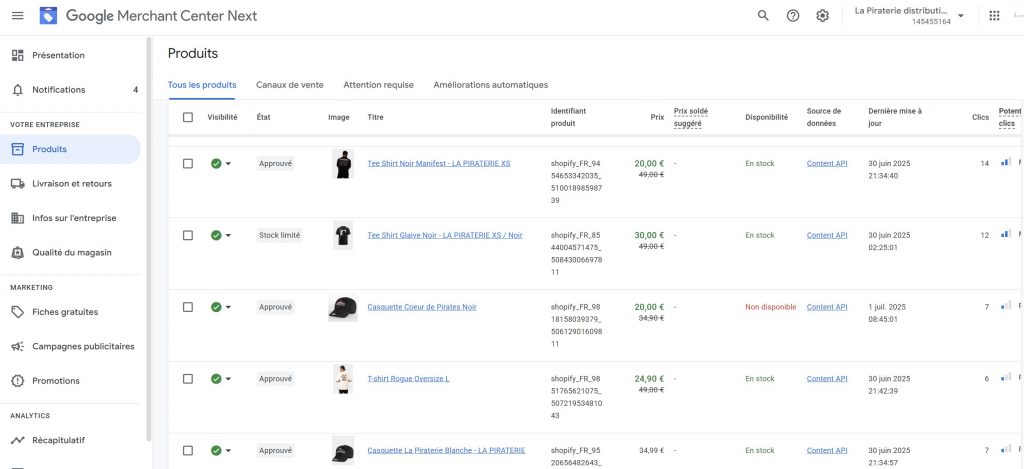The height and width of the screenshot is (469, 1024).
Task: Sort by the Clics column header
Action: 980,118
